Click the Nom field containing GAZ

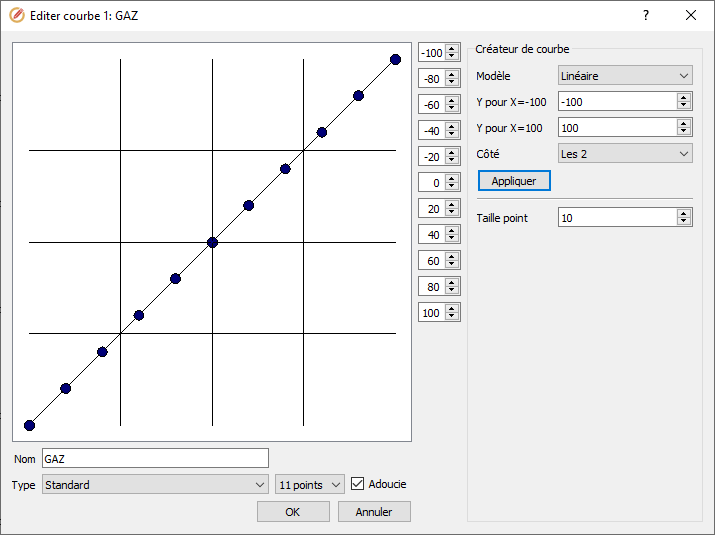155,458
